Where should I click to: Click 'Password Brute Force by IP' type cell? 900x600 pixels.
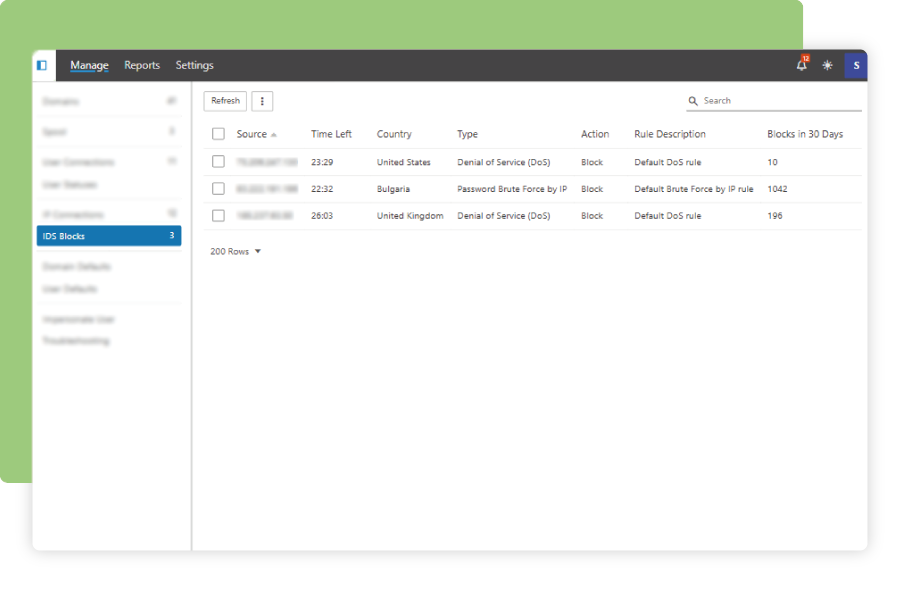512,189
